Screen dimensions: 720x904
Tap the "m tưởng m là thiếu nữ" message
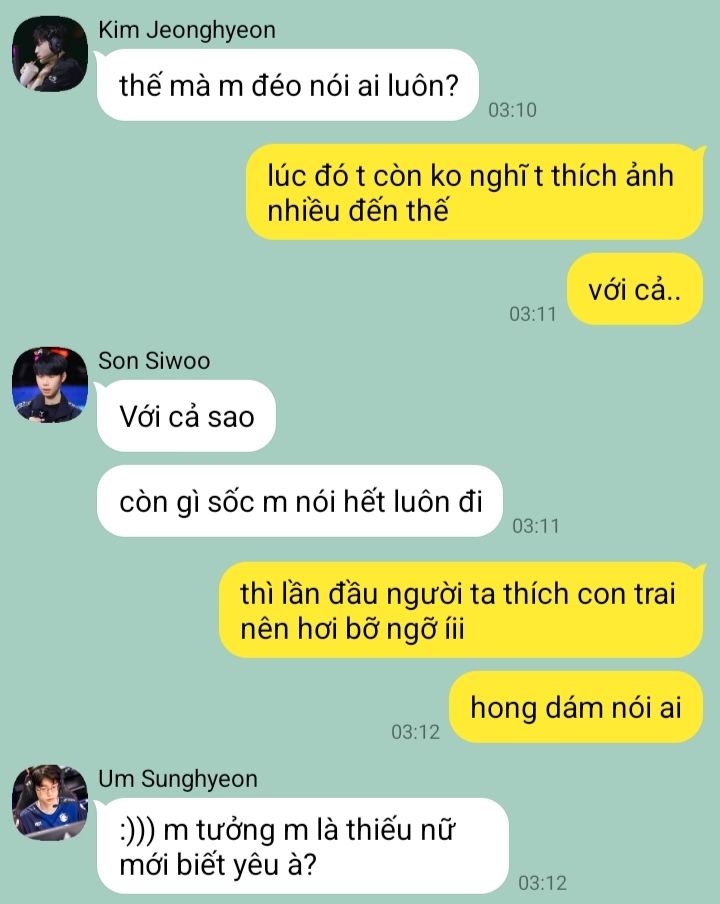click(303, 846)
